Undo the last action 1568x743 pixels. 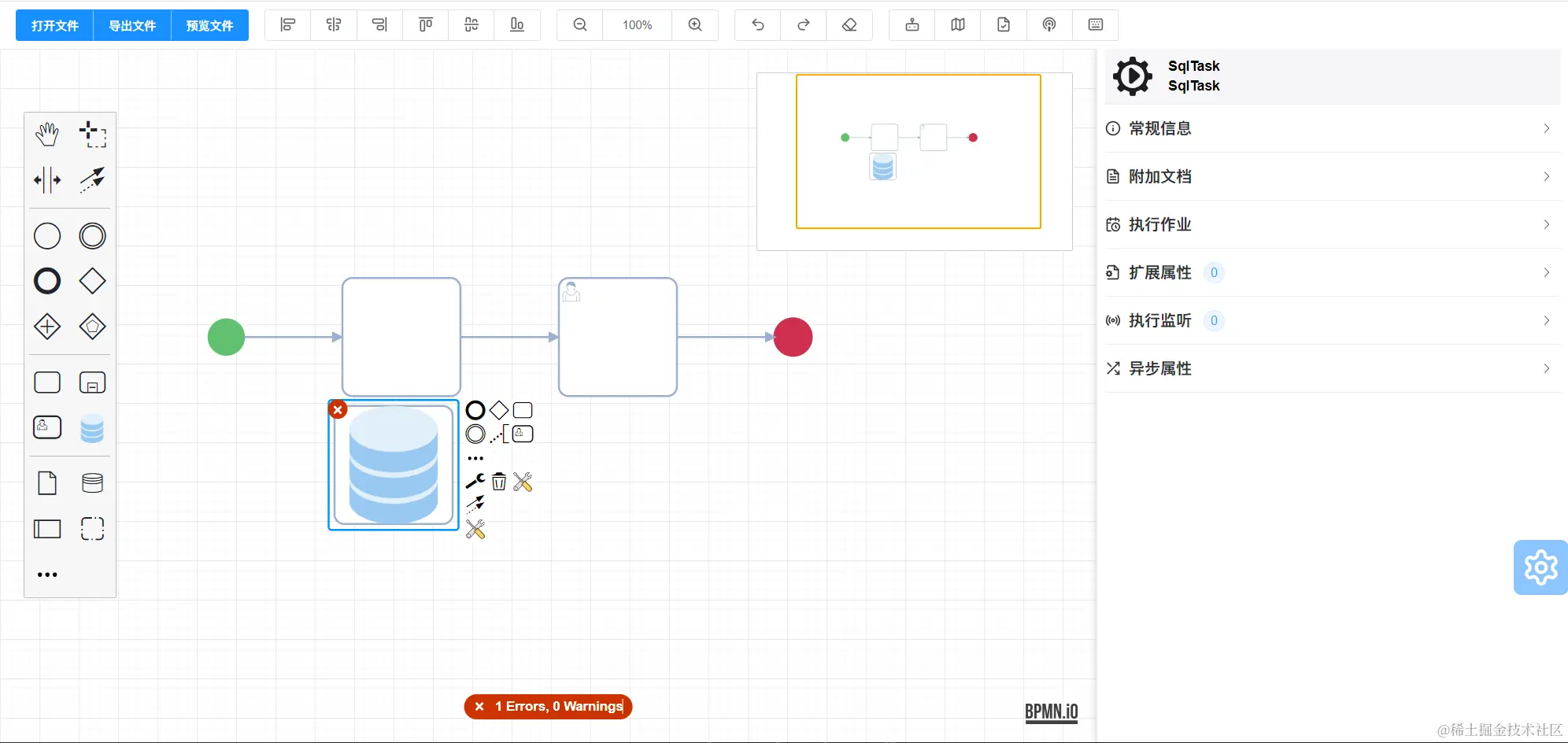point(758,25)
